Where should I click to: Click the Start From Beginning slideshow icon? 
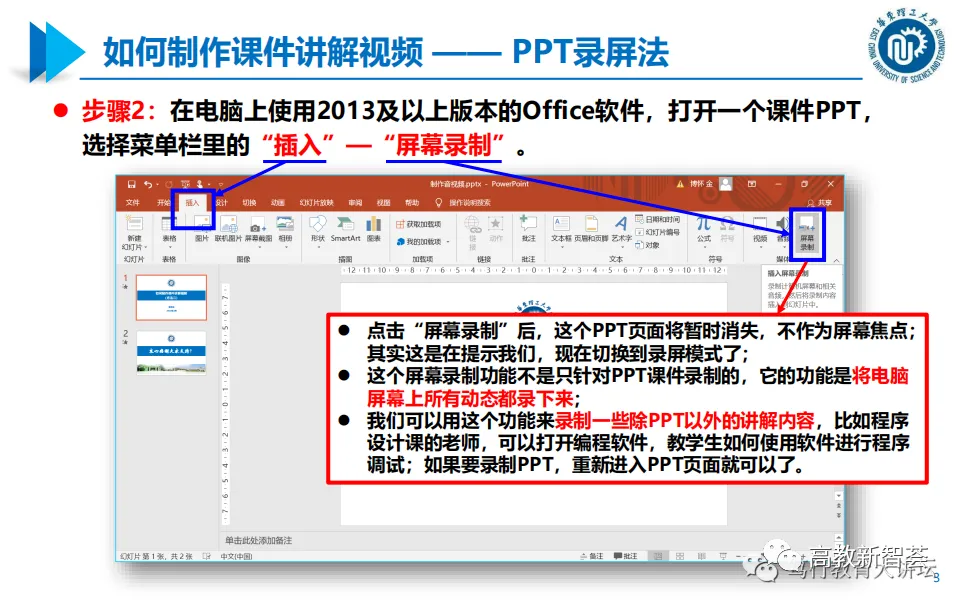(x=185, y=184)
